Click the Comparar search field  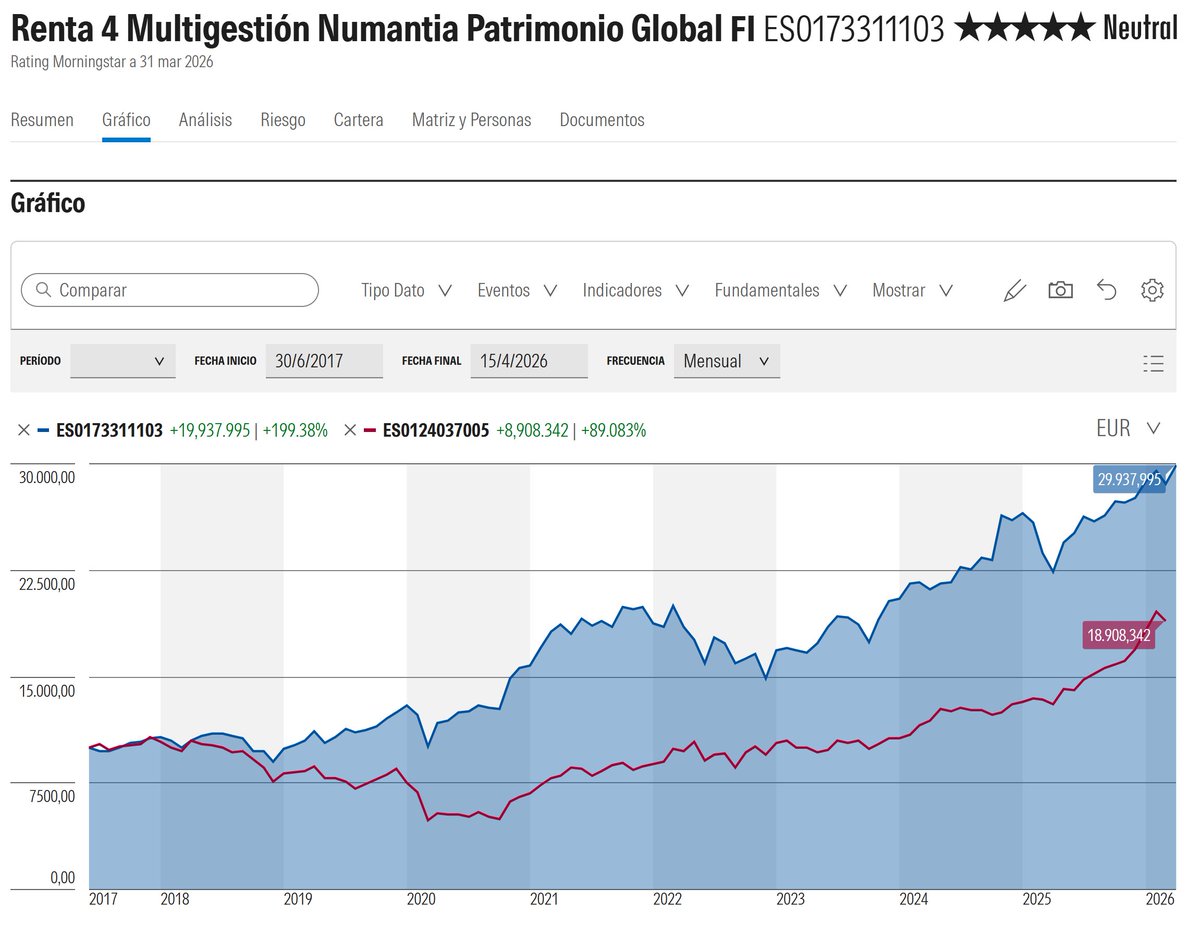coord(170,290)
